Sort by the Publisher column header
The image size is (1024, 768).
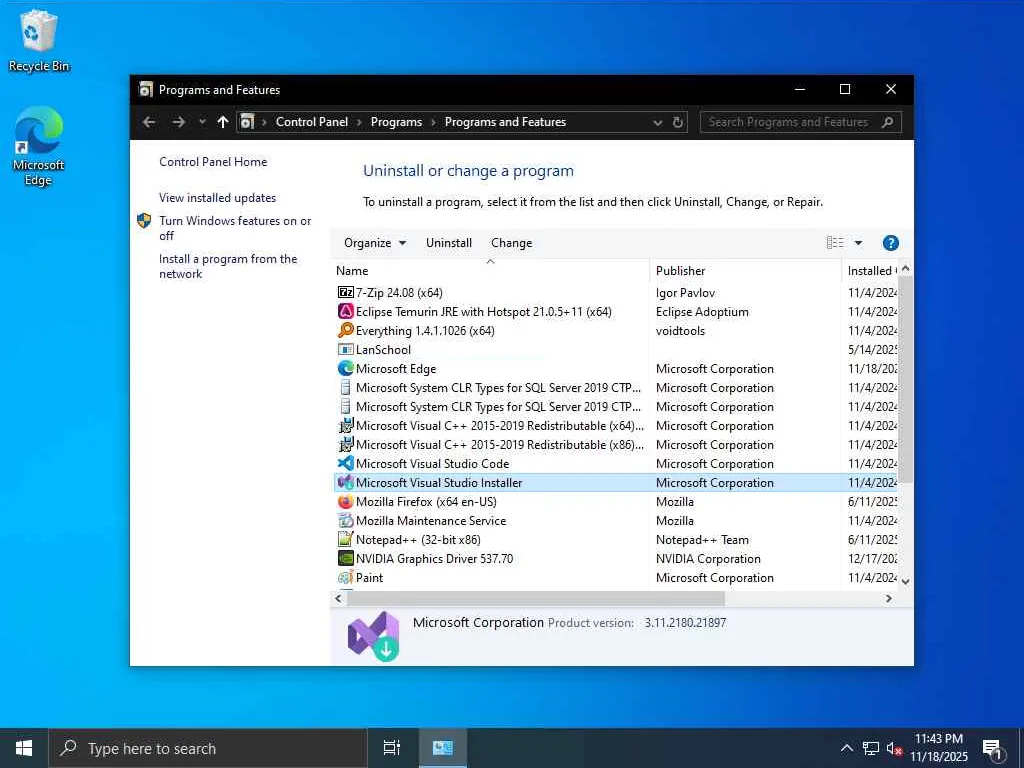pos(745,271)
